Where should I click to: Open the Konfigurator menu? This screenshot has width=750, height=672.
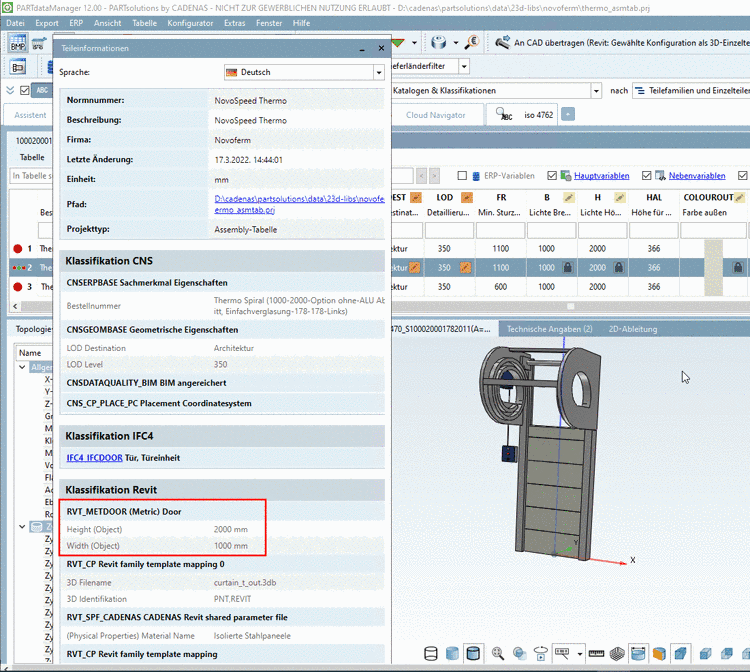coord(189,22)
